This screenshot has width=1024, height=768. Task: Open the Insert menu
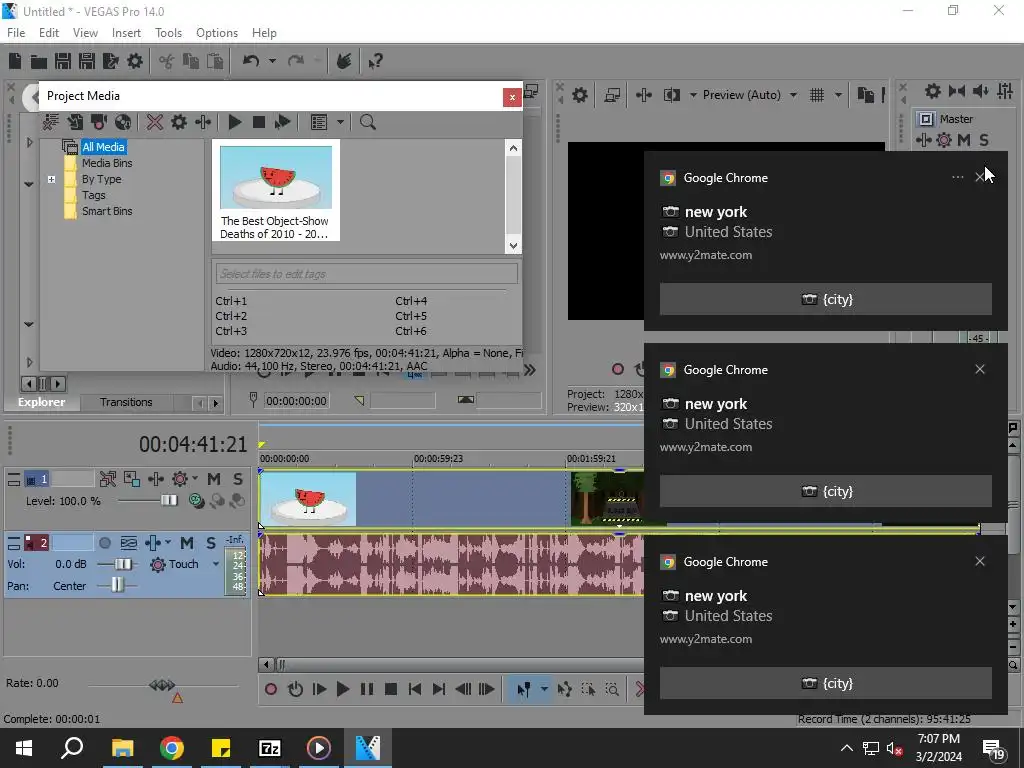click(126, 33)
